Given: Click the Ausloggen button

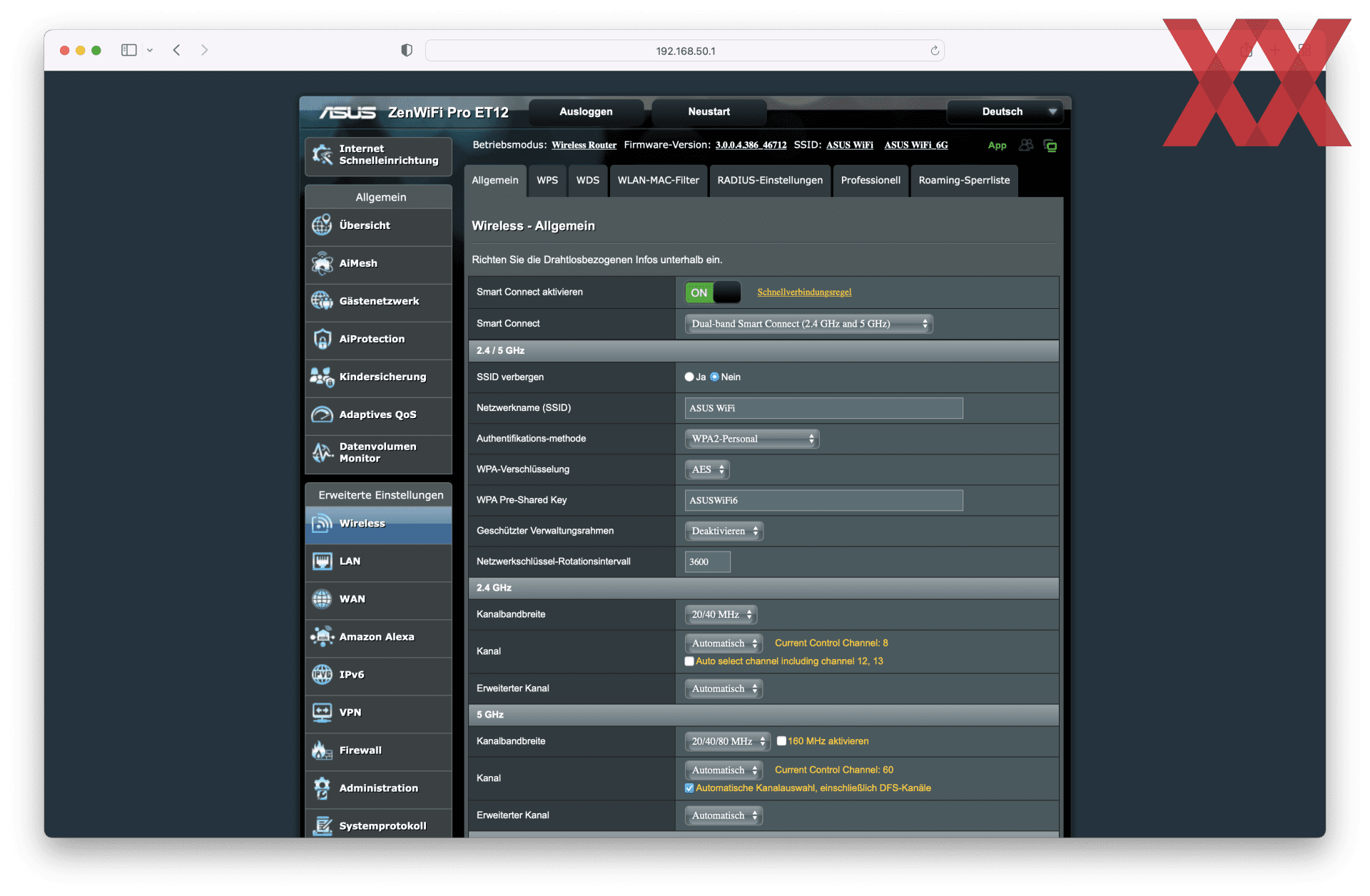Looking at the screenshot, I should (586, 111).
